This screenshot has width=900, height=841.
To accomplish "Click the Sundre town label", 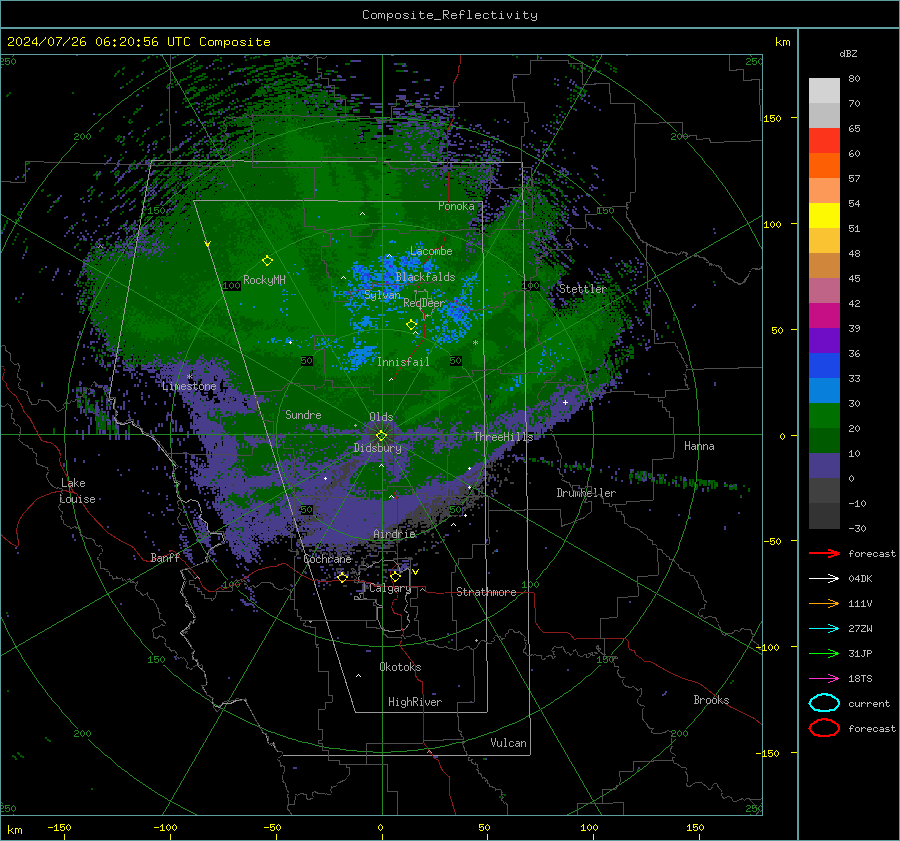I will pos(303,415).
